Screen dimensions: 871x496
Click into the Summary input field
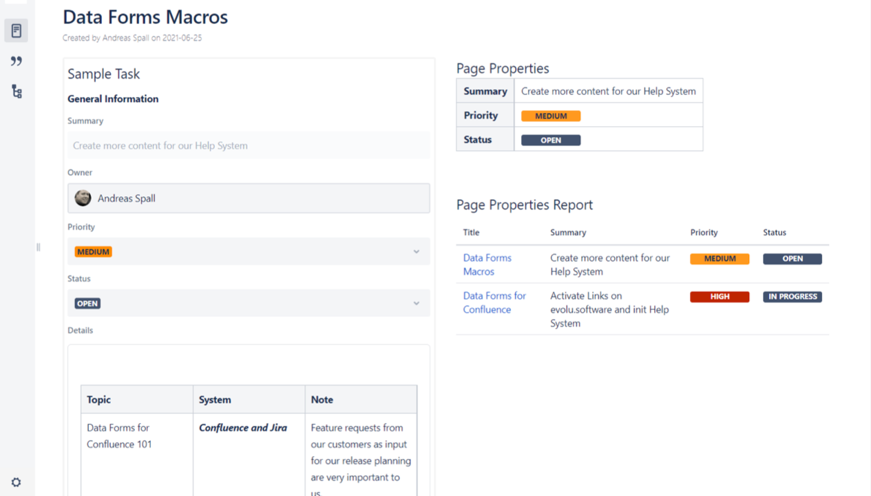[248, 145]
